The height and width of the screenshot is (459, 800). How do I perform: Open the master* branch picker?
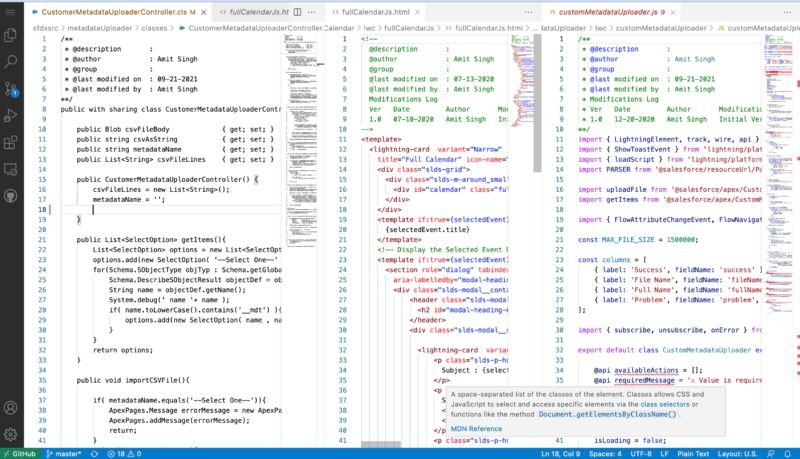click(x=64, y=453)
